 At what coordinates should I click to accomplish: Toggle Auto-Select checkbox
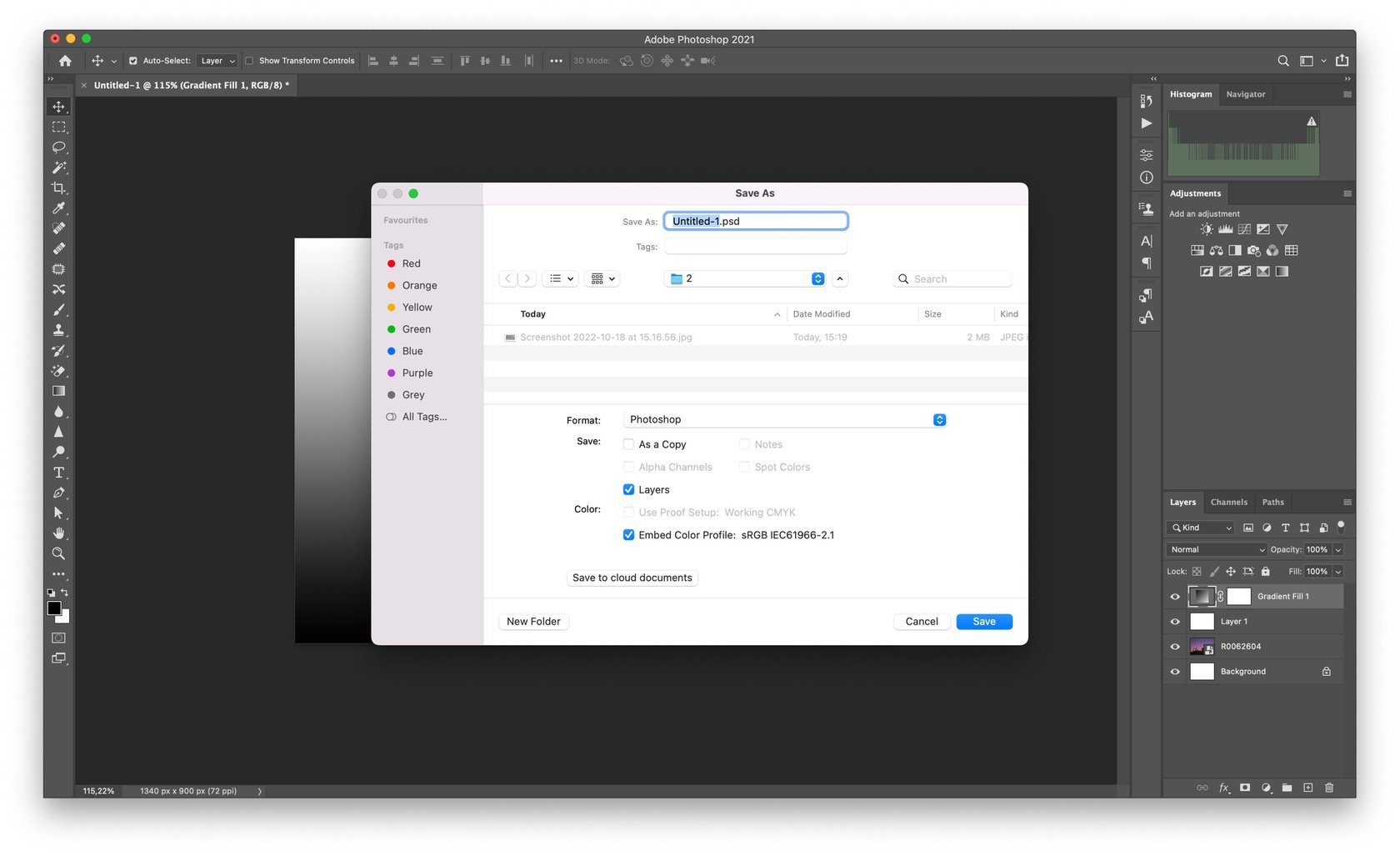(x=133, y=61)
